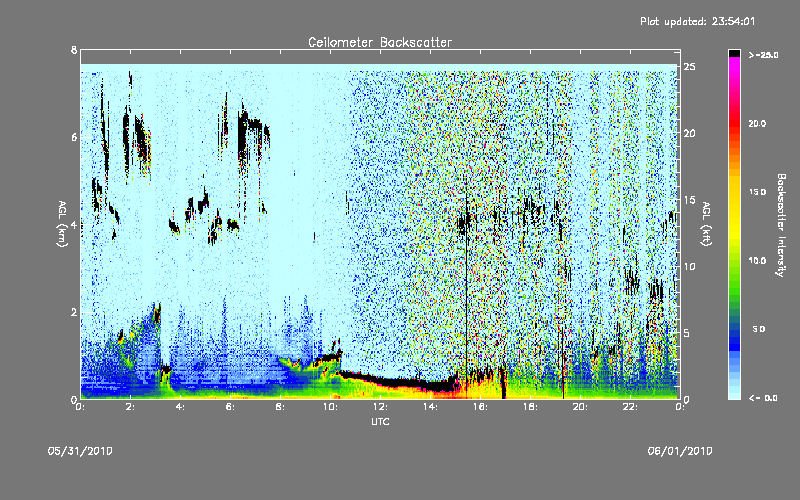This screenshot has height=500, width=800.
Task: Click the '15.0' colorbar tick label
Action: (757, 192)
